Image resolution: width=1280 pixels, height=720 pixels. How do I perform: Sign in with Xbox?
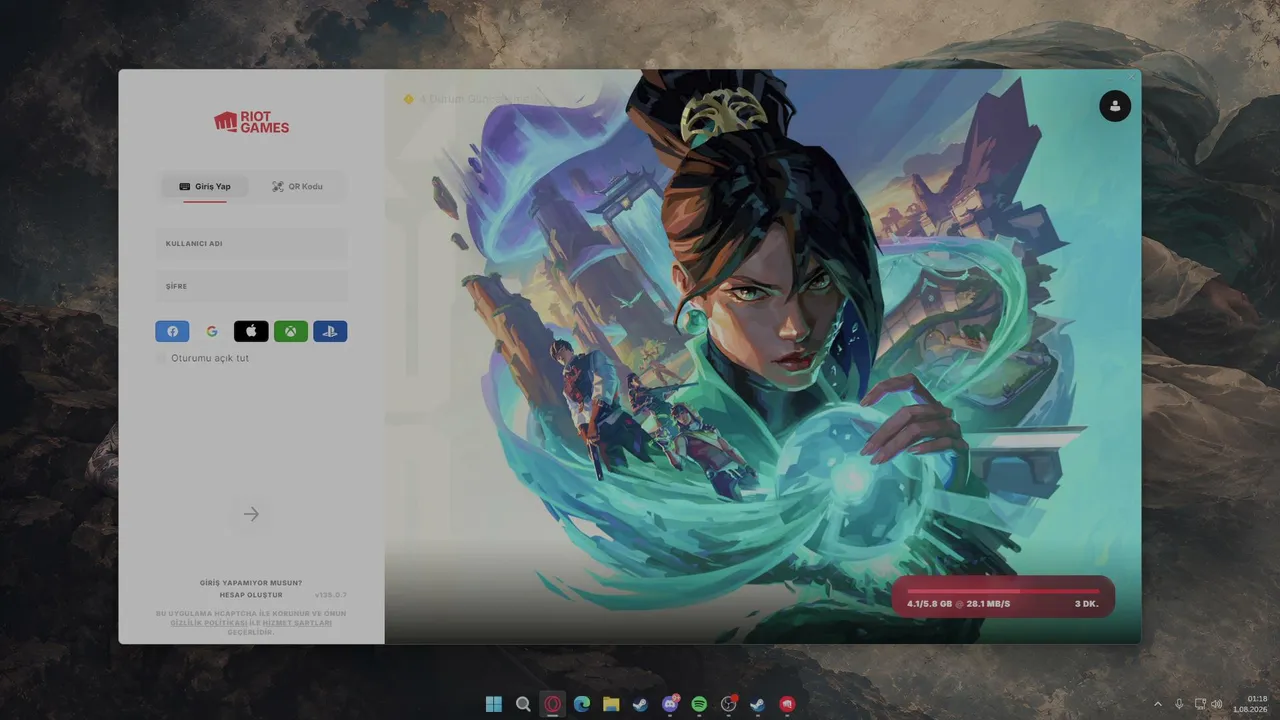click(x=291, y=331)
